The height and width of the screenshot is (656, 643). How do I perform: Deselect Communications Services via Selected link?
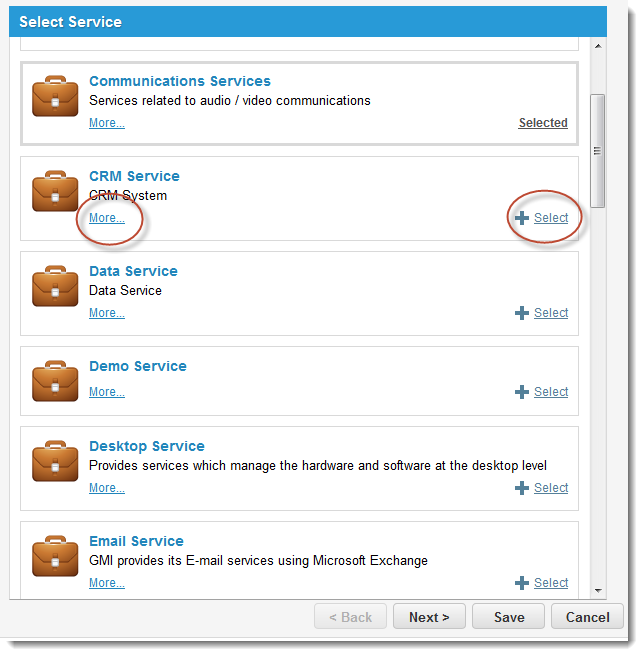(x=543, y=123)
